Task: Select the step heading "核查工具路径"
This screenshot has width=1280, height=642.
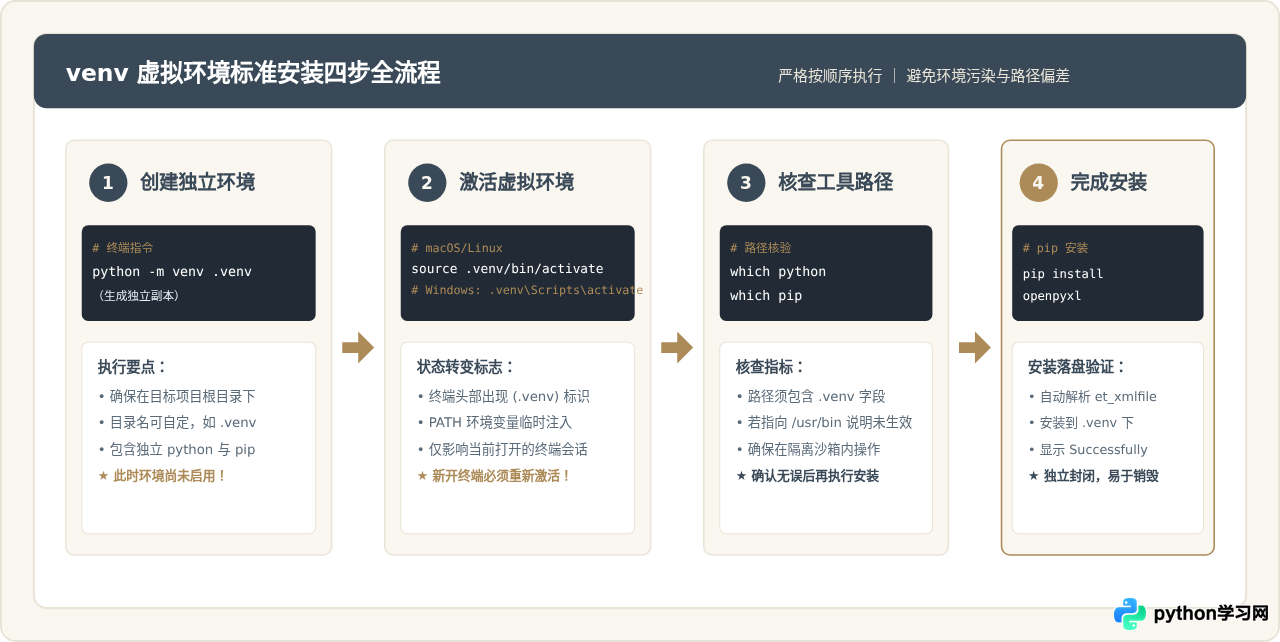Action: point(836,182)
